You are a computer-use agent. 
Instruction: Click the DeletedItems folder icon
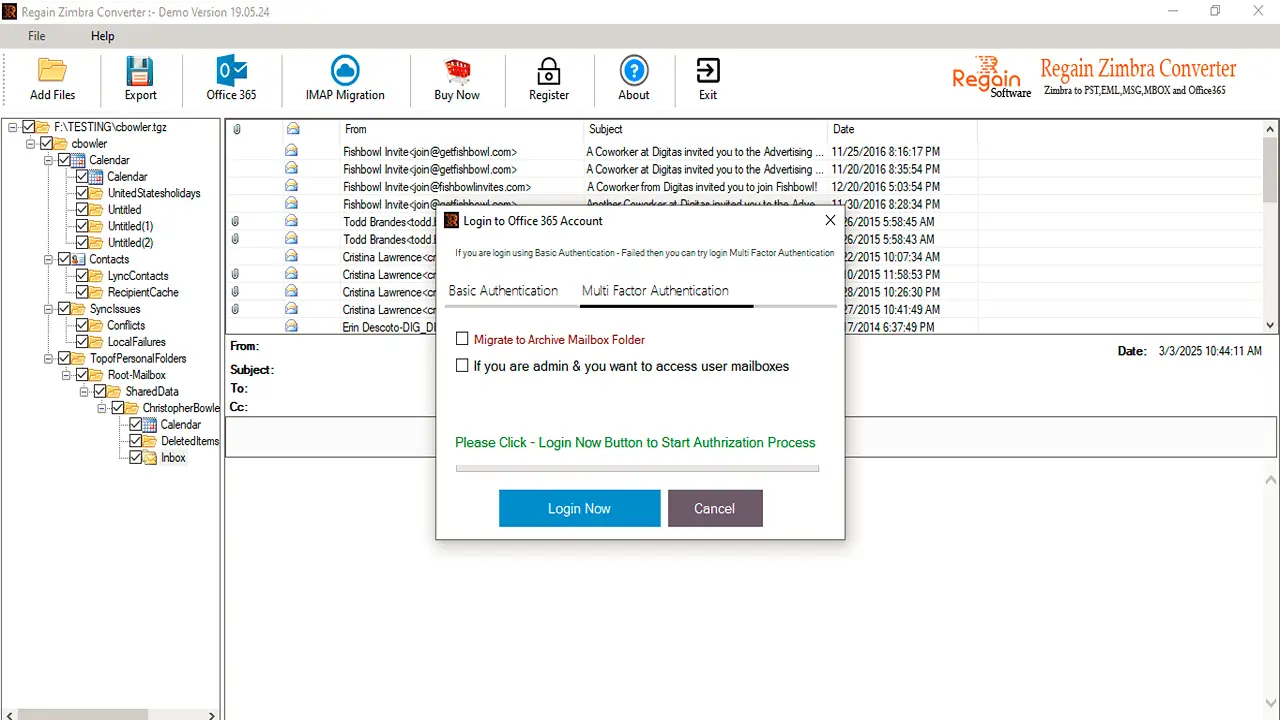(x=151, y=441)
